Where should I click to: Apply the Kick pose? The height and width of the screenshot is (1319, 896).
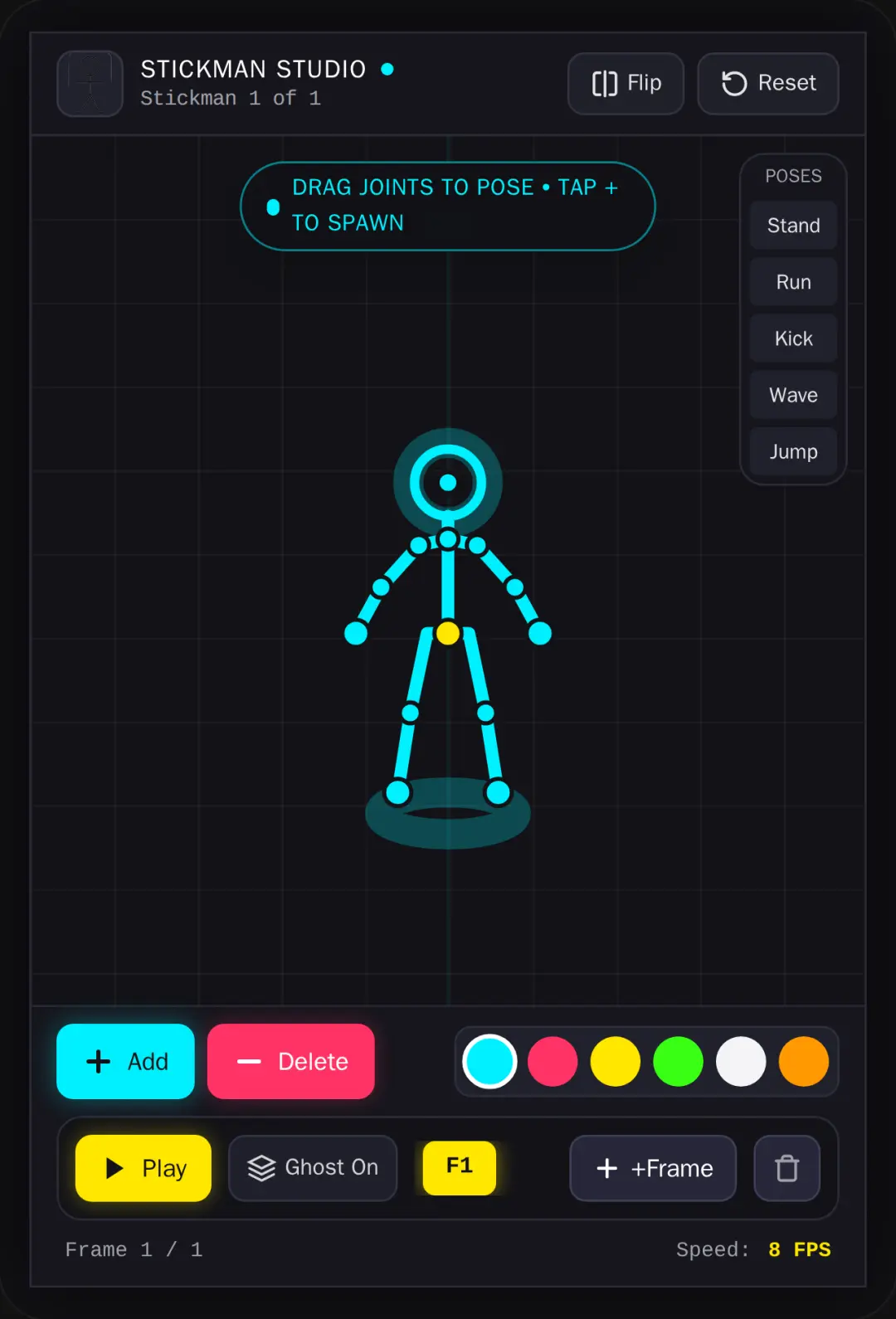pos(793,338)
